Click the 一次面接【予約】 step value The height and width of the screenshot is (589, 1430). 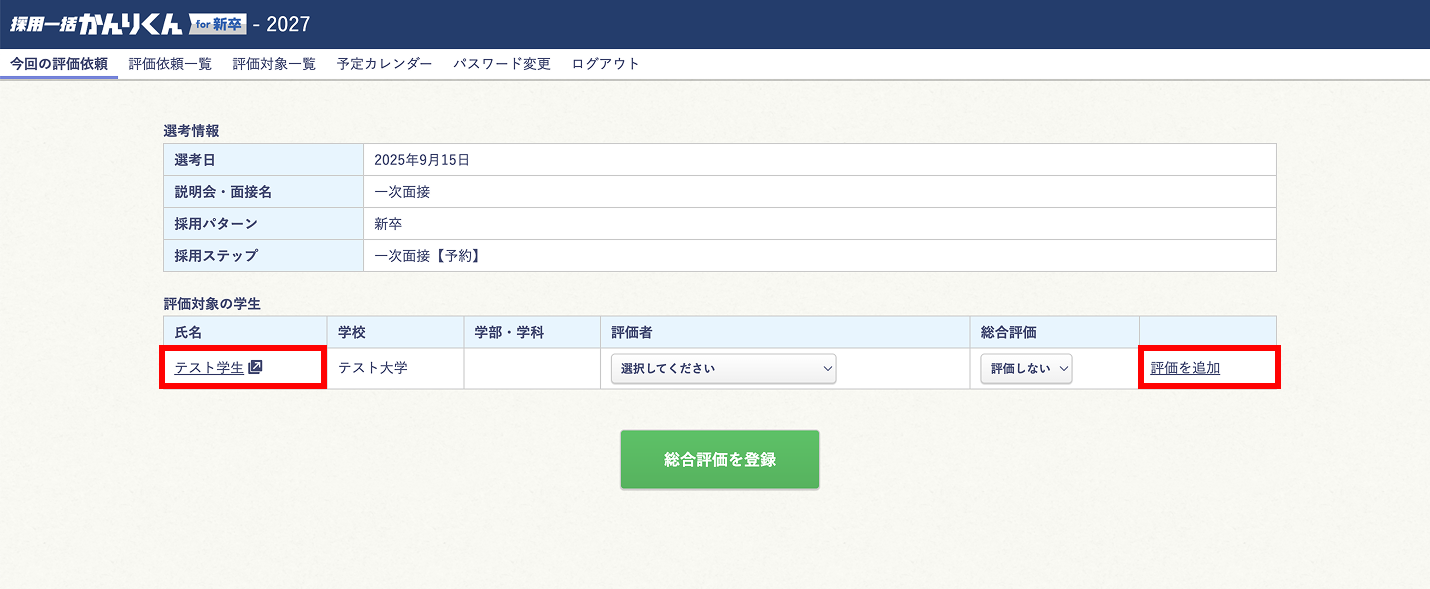[427, 256]
